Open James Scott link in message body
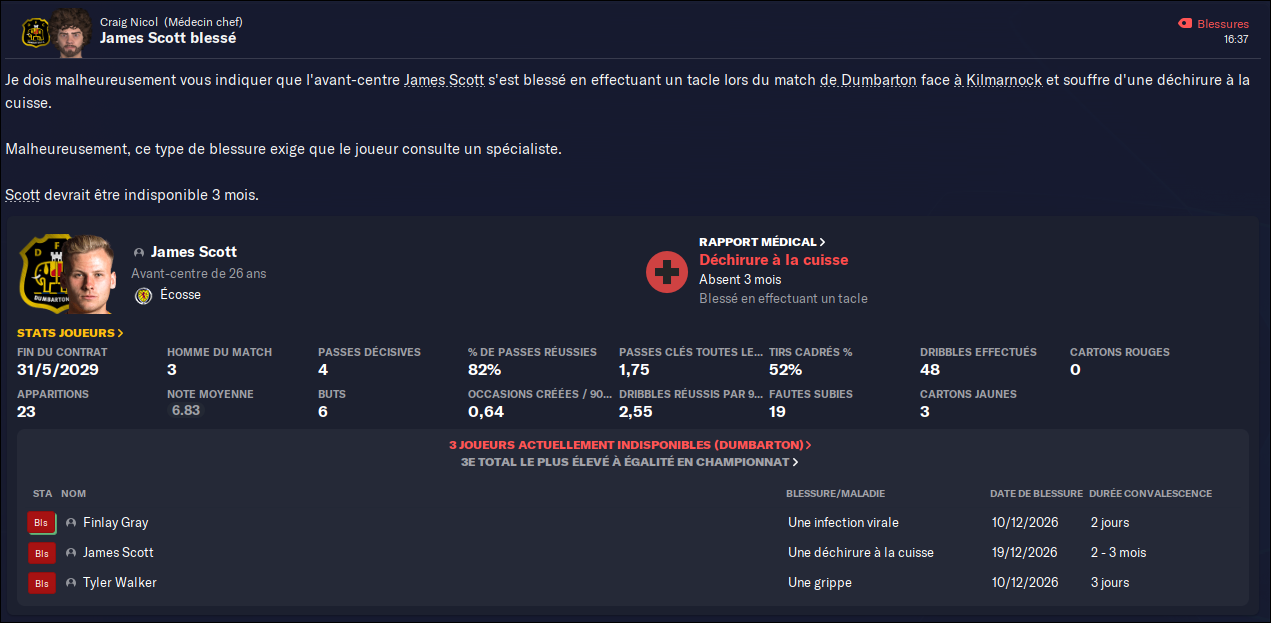The height and width of the screenshot is (623, 1271). click(x=444, y=80)
